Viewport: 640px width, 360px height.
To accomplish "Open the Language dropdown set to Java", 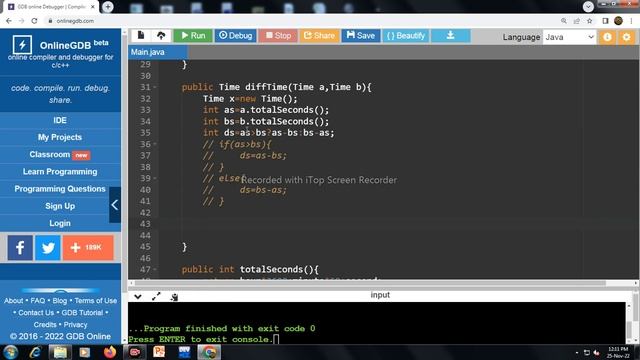I will [x=569, y=37].
